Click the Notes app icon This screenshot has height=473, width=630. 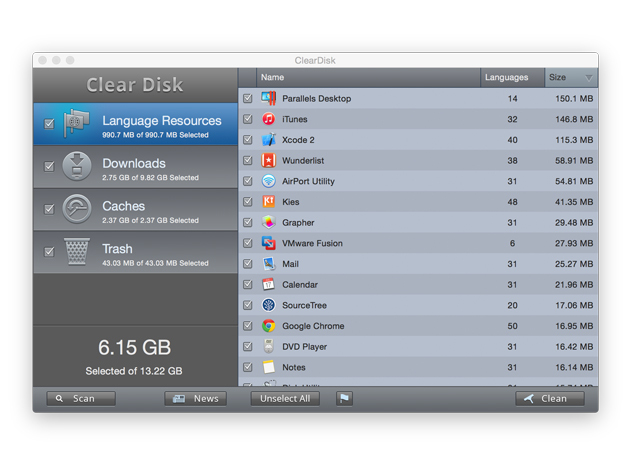(x=268, y=367)
